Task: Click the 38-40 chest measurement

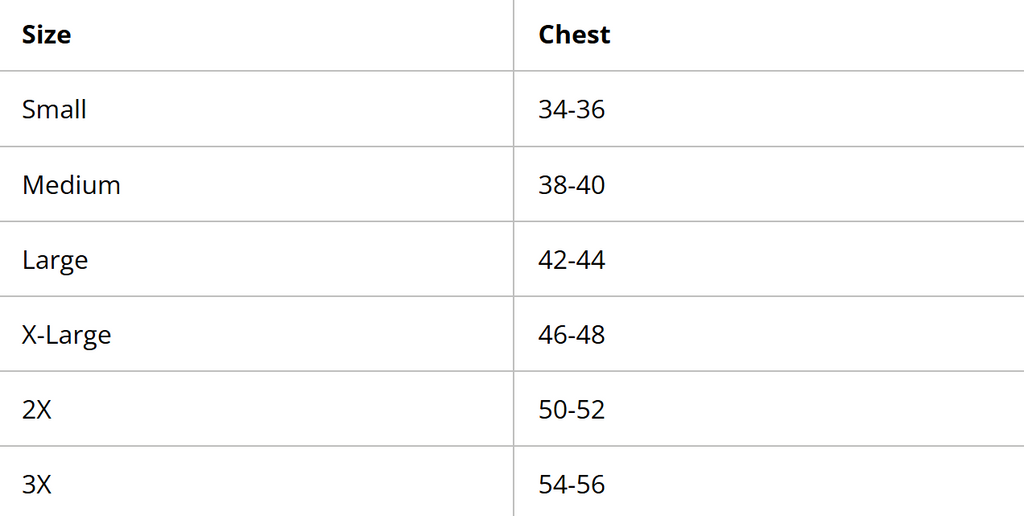Action: [571, 185]
